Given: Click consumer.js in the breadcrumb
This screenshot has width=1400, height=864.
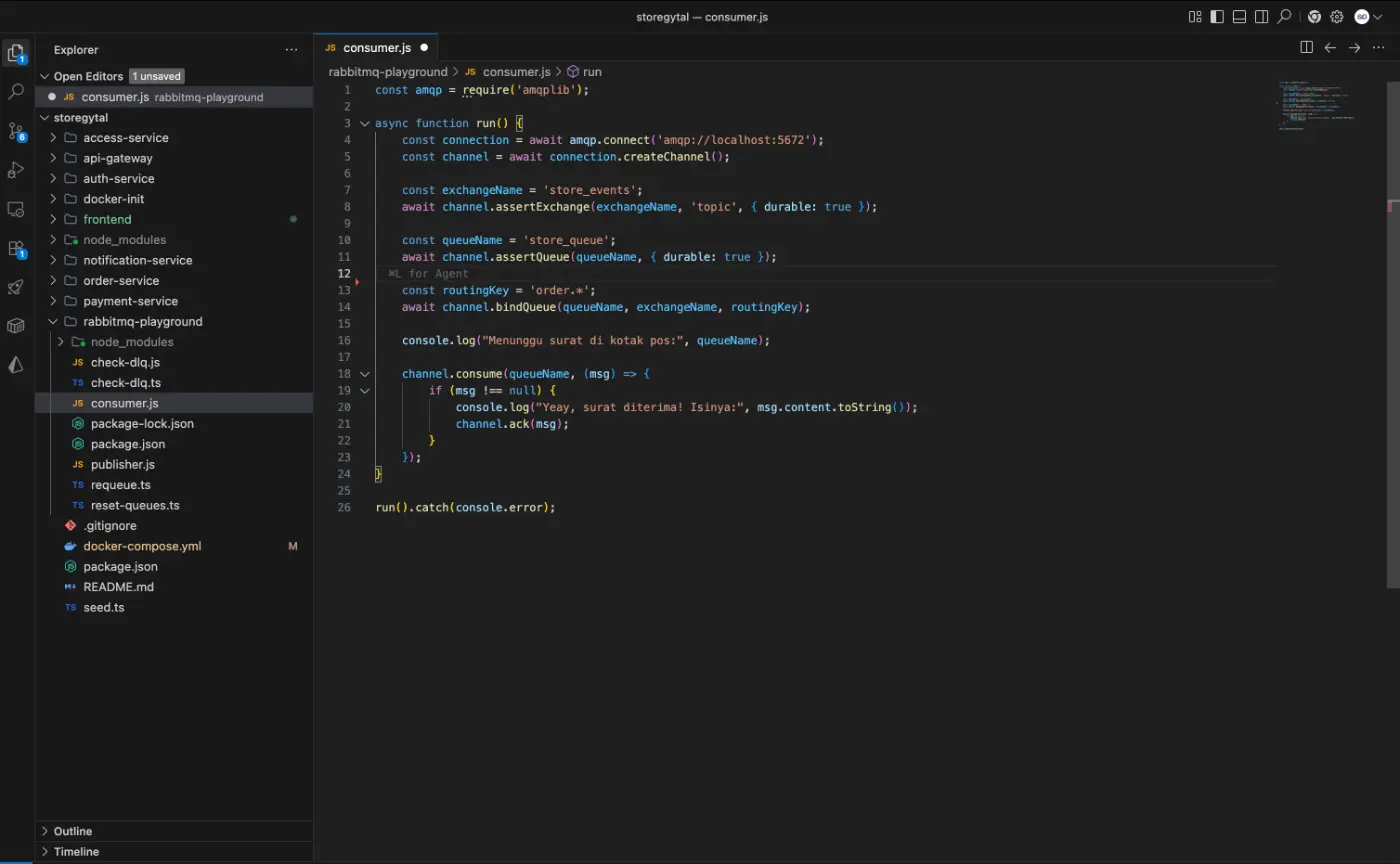Looking at the screenshot, I should tap(516, 72).
